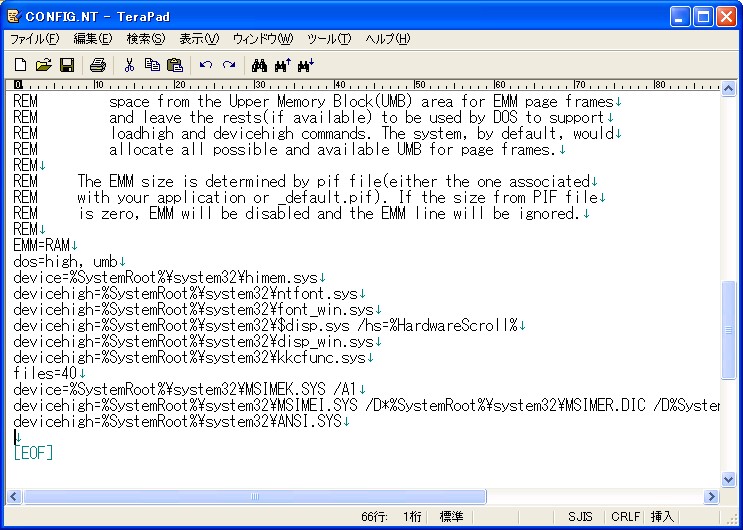This screenshot has width=743, height=530.
Task: Click the vertical scrollbar down arrow
Action: click(x=728, y=479)
